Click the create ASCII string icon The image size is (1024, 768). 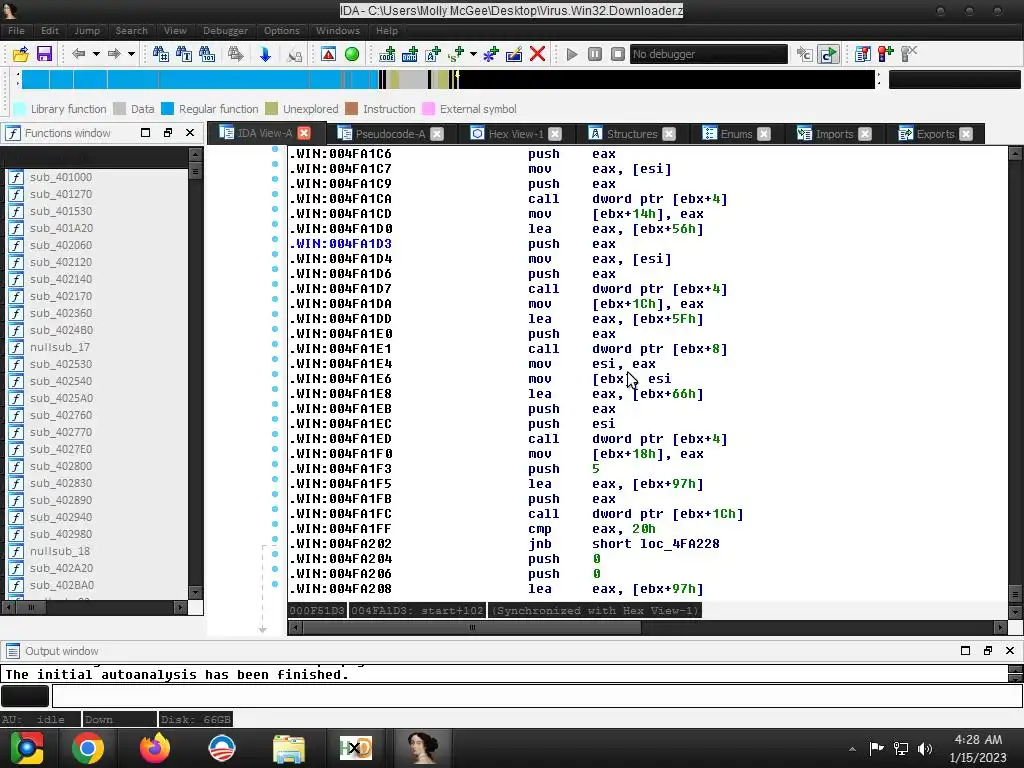click(x=433, y=54)
